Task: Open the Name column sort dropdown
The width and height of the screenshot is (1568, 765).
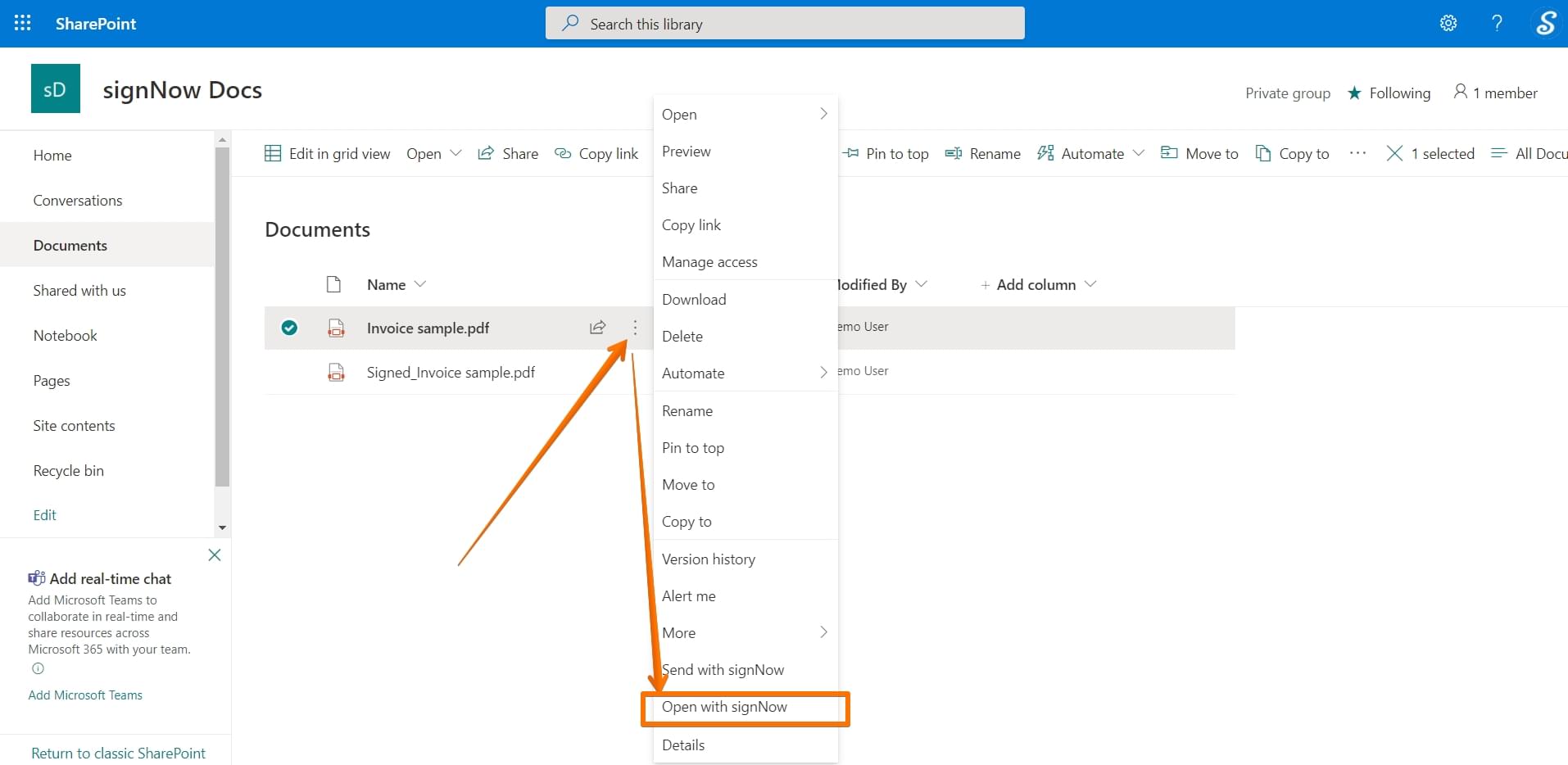Action: pos(397,284)
